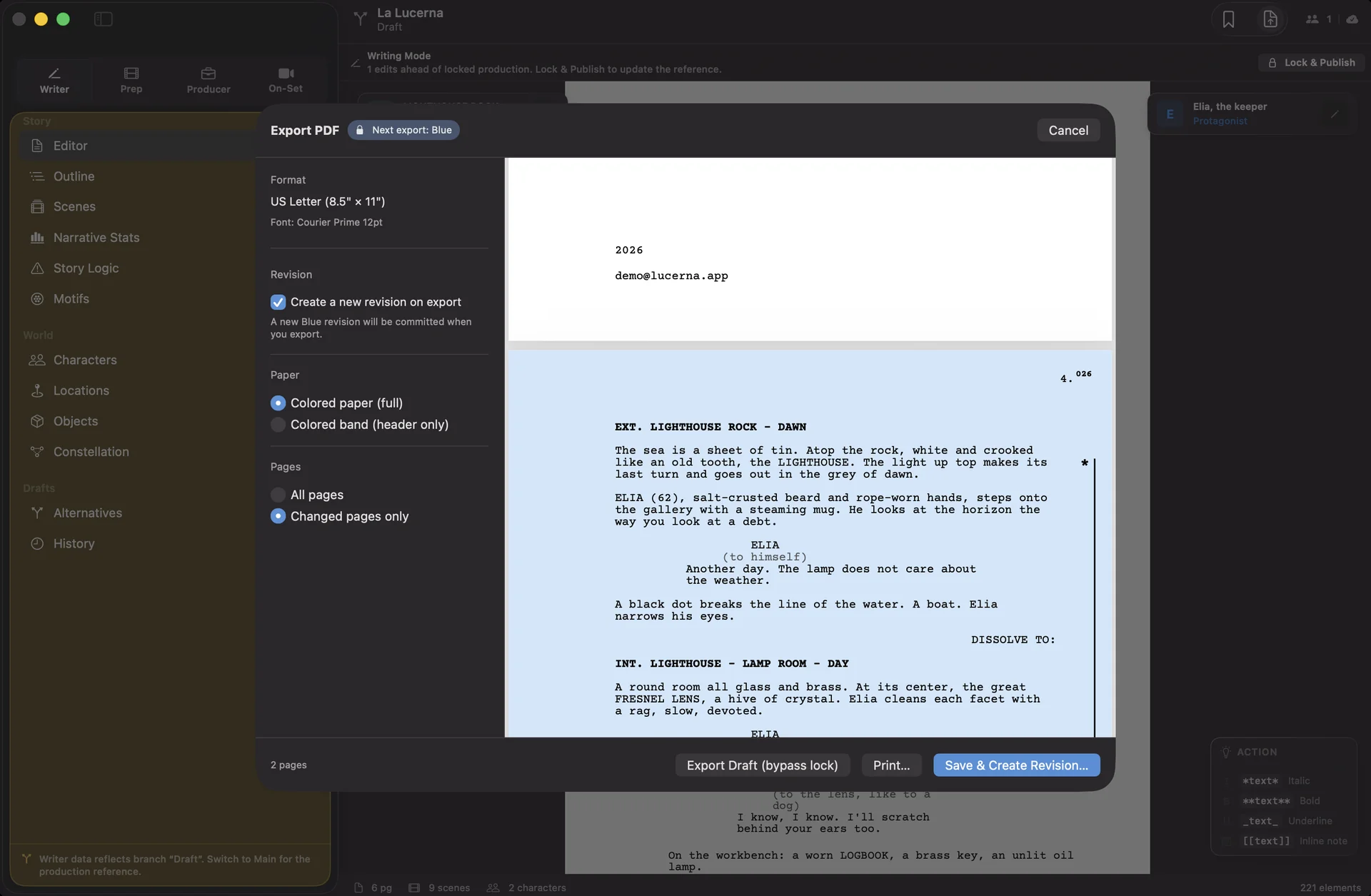Click the page icon beside 6 pg
Viewport: 1371px width, 896px height.
[358, 887]
